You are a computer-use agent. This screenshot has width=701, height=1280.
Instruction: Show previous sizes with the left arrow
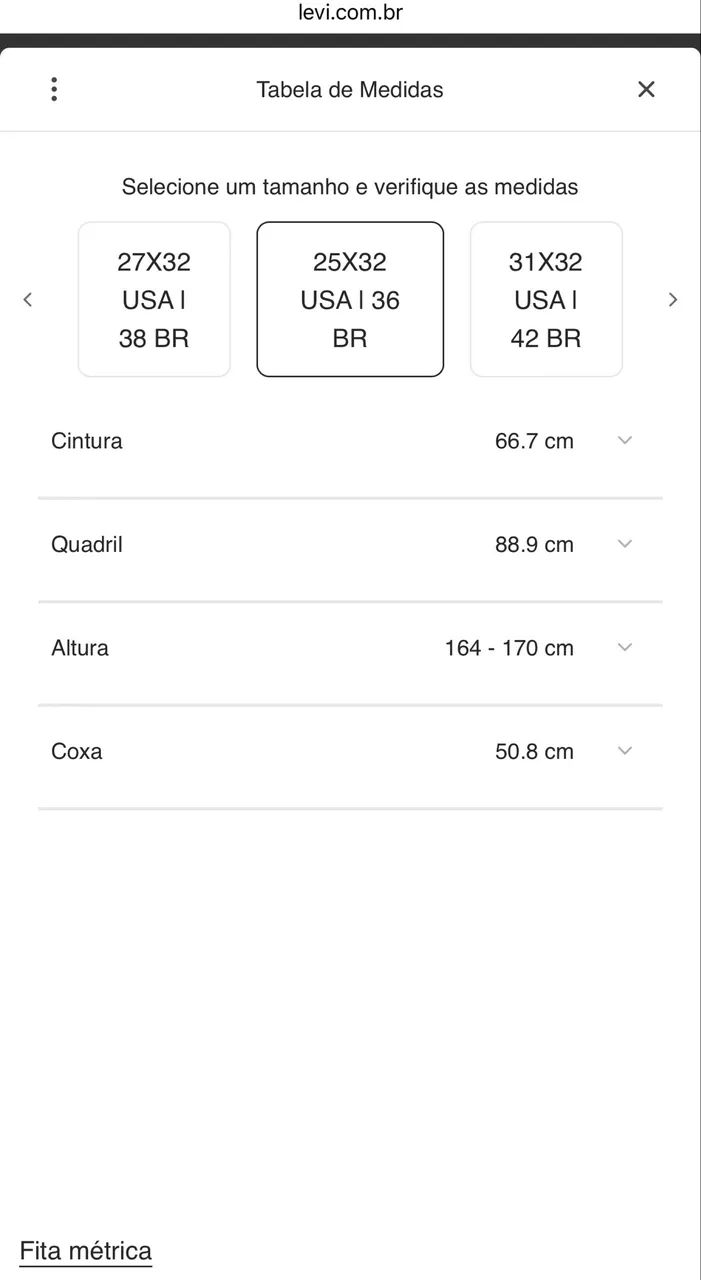point(28,299)
